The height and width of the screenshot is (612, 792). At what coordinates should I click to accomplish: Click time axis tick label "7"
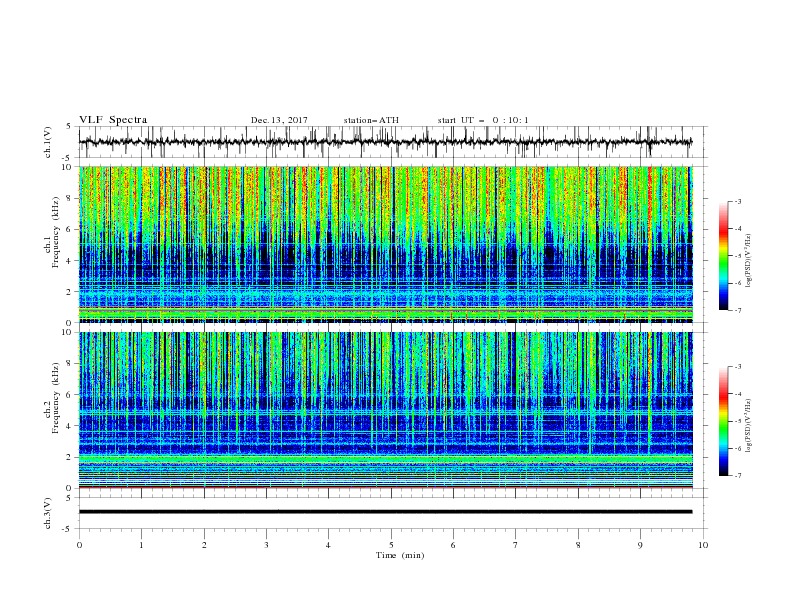516,545
